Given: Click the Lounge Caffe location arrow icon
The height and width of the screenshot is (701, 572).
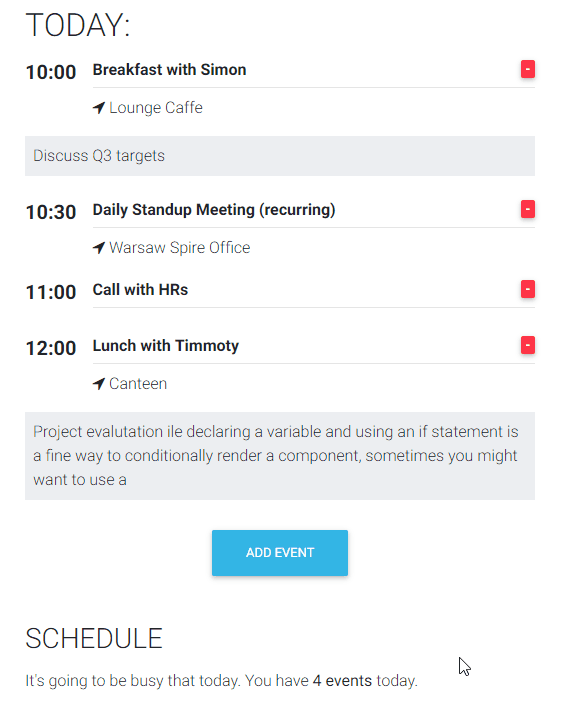Looking at the screenshot, I should (x=99, y=108).
